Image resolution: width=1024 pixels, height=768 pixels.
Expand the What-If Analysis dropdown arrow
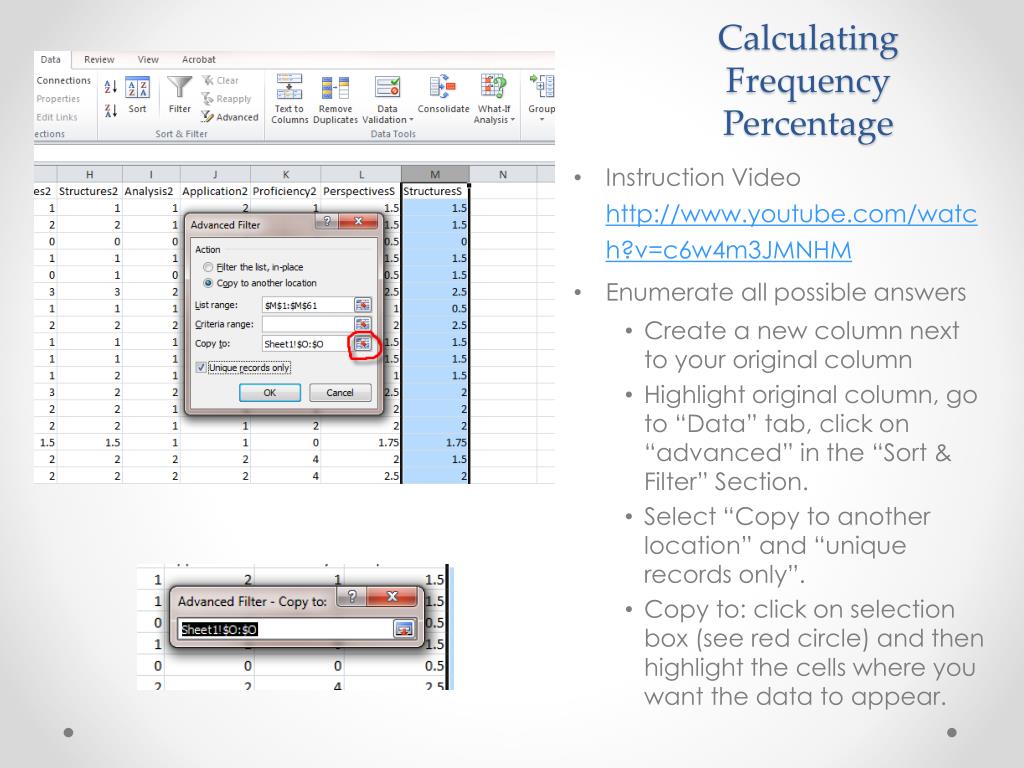(x=513, y=120)
